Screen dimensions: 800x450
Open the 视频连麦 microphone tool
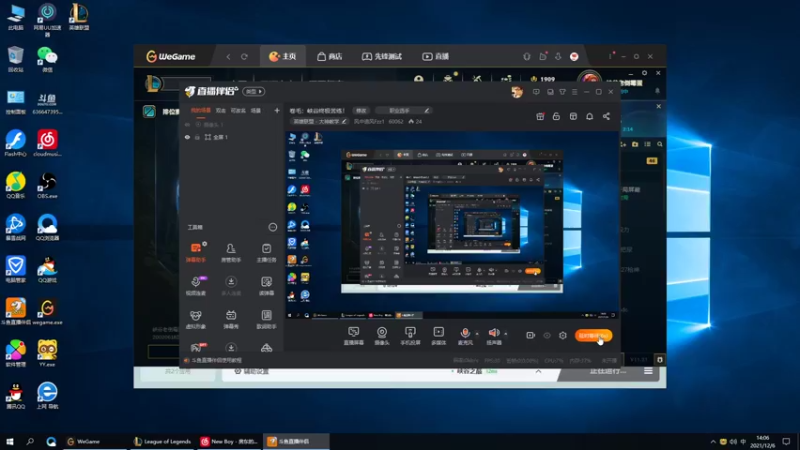point(196,285)
